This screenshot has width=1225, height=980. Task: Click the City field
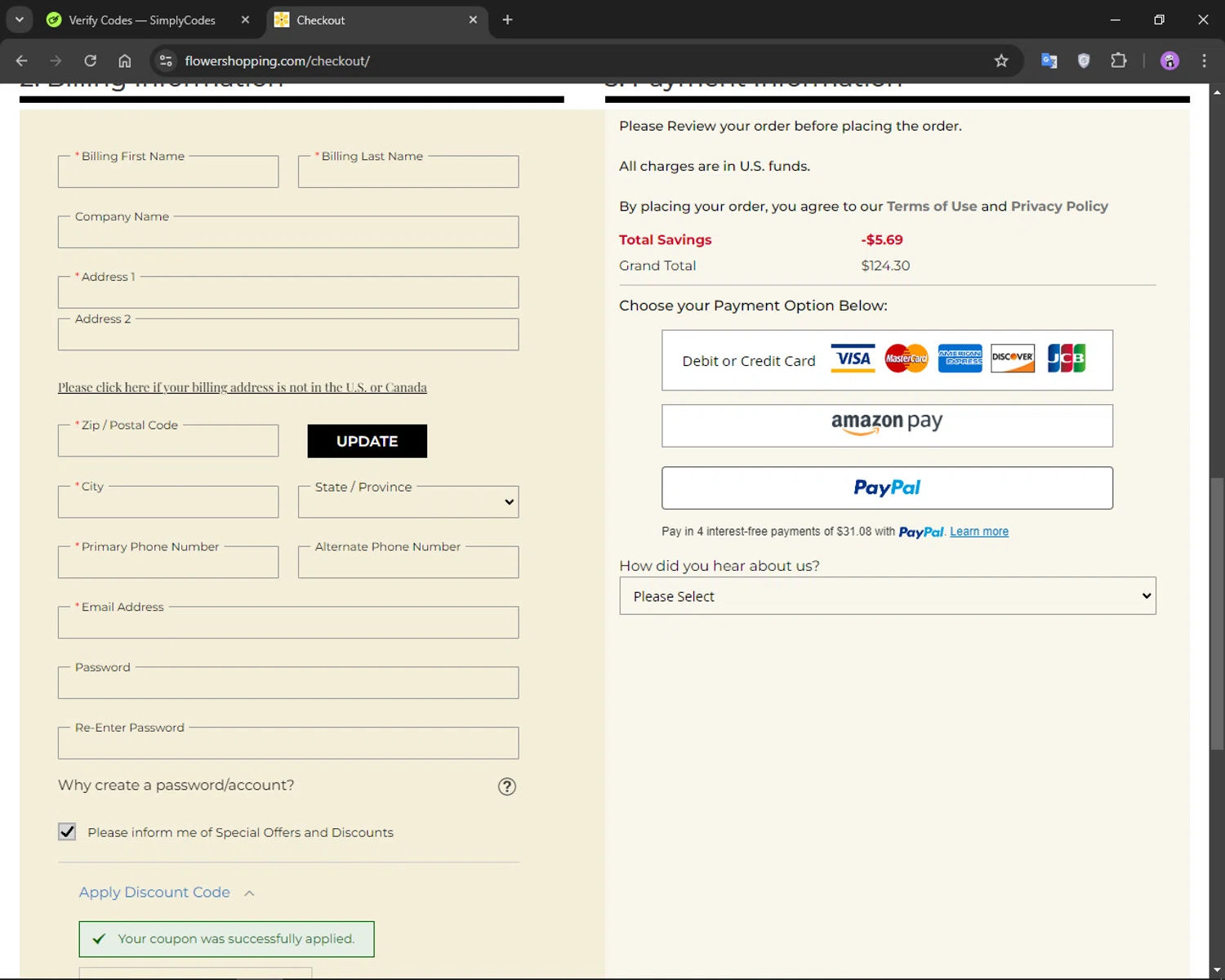pyautogui.click(x=168, y=501)
